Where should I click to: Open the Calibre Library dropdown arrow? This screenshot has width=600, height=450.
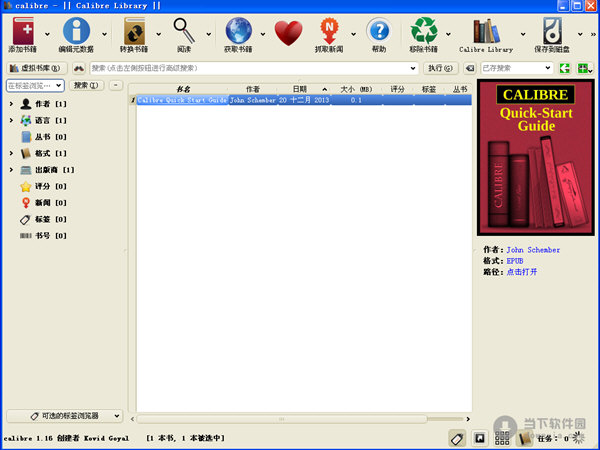523,34
